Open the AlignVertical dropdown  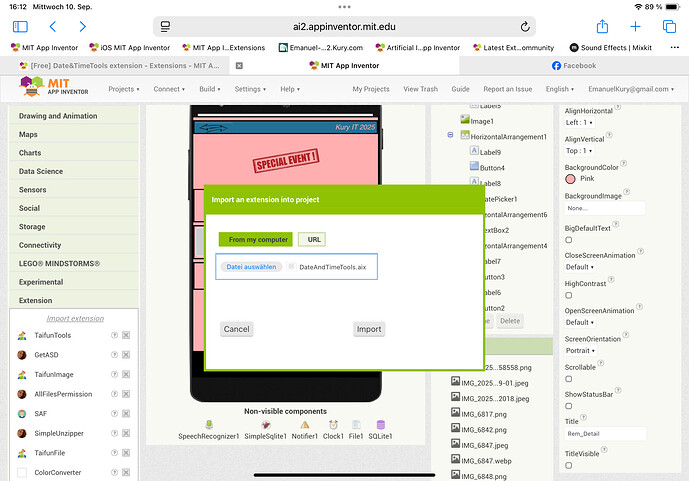pos(579,151)
